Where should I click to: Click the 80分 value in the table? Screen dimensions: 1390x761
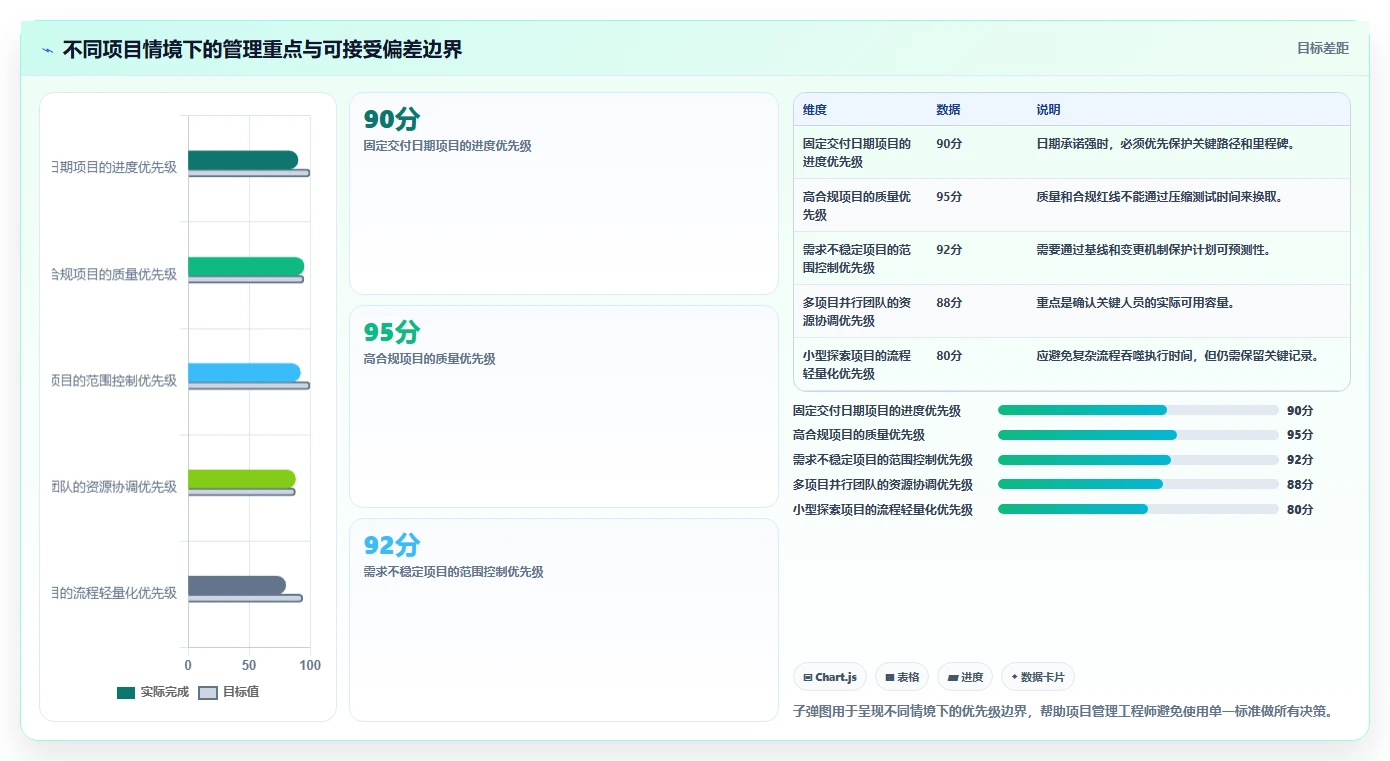(x=949, y=355)
